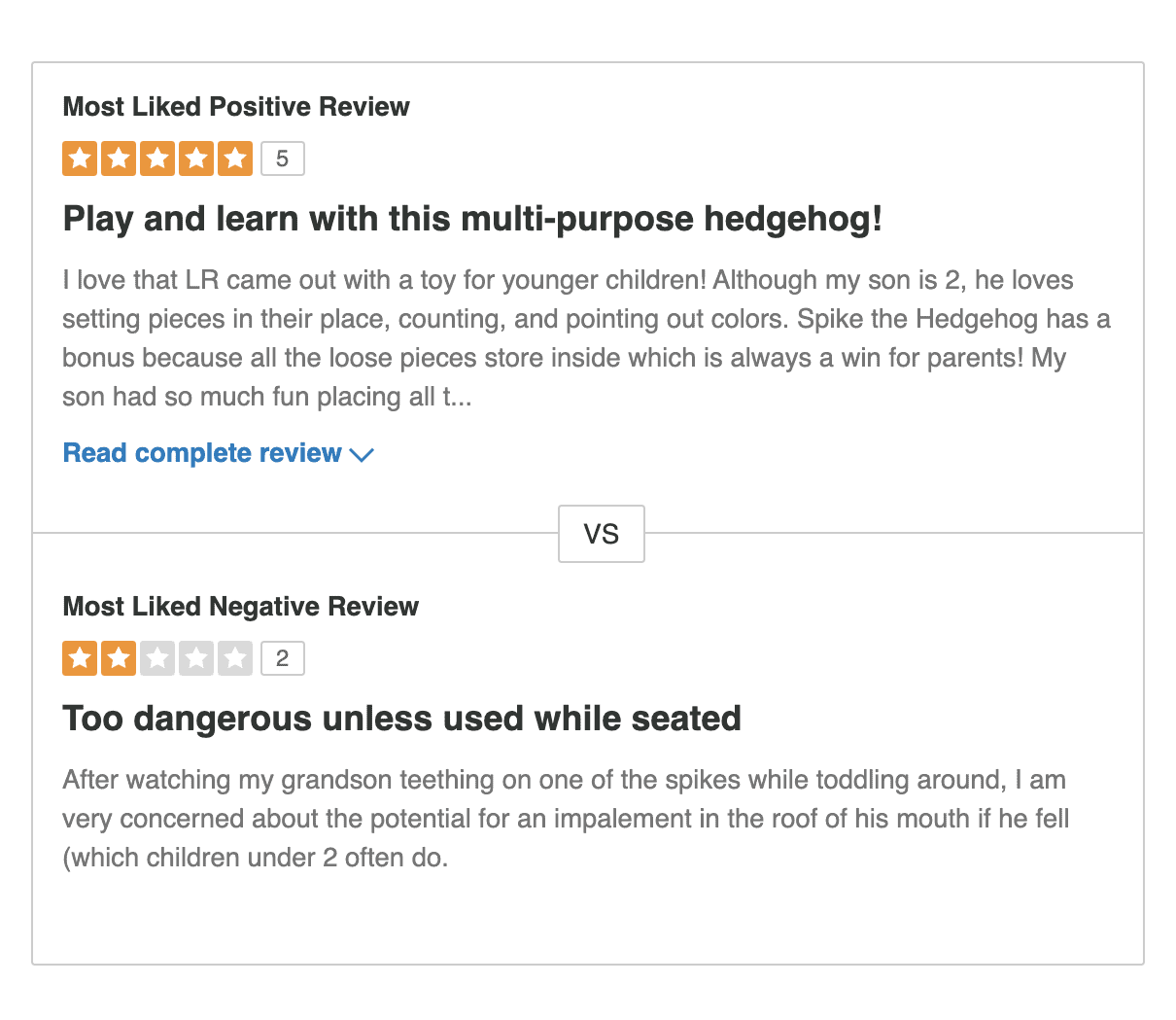Select the Most Liked Negative Review heading
1176x1020 pixels.
pos(240,606)
